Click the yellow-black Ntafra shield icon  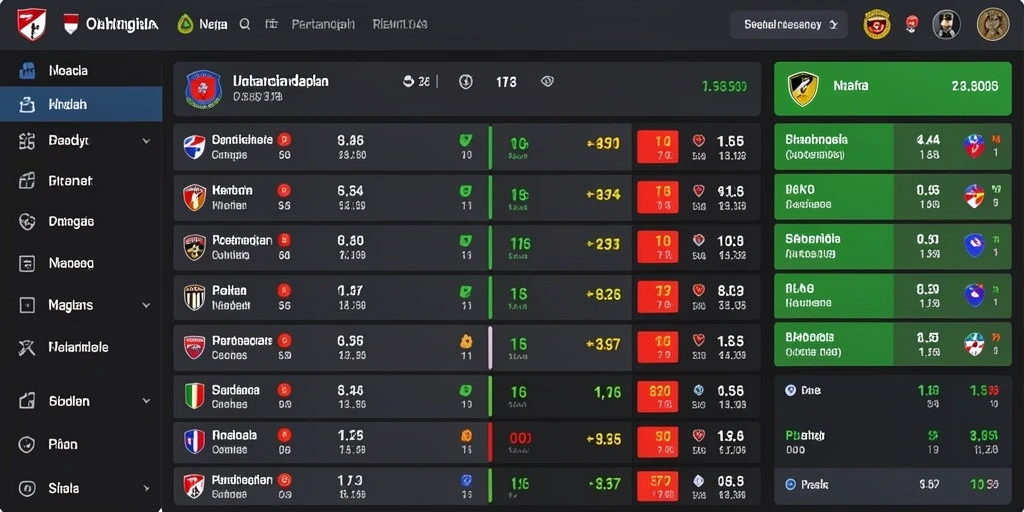click(803, 88)
